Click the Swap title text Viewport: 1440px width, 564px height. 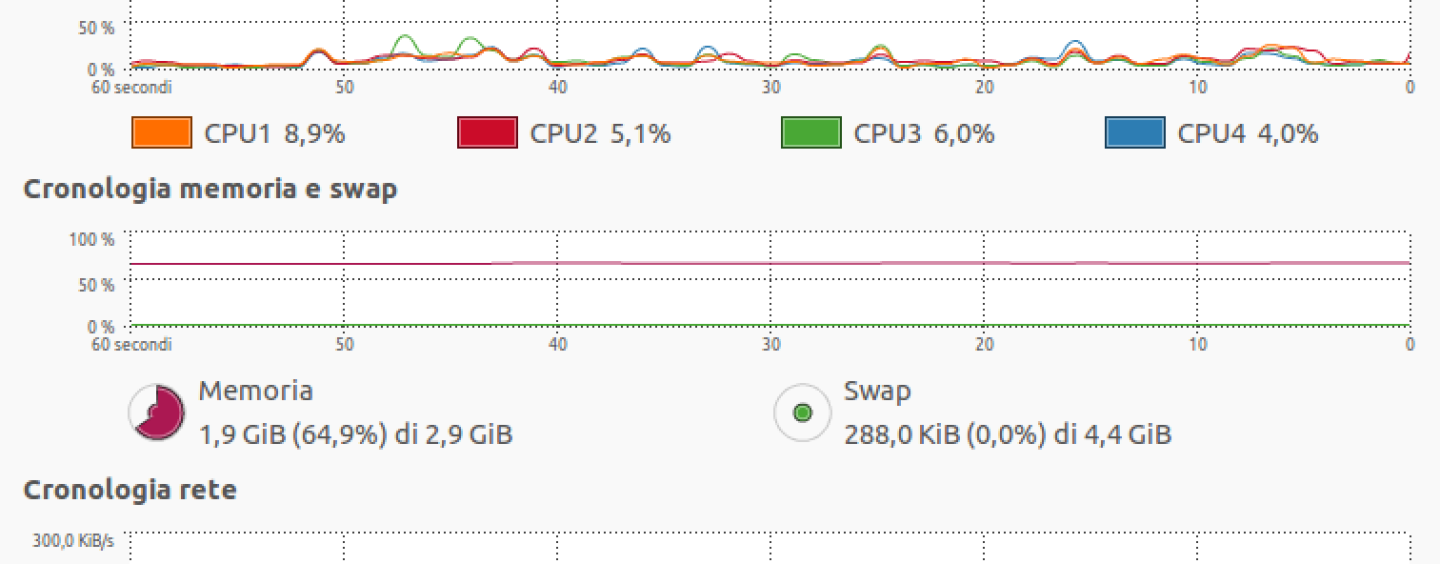click(x=878, y=391)
